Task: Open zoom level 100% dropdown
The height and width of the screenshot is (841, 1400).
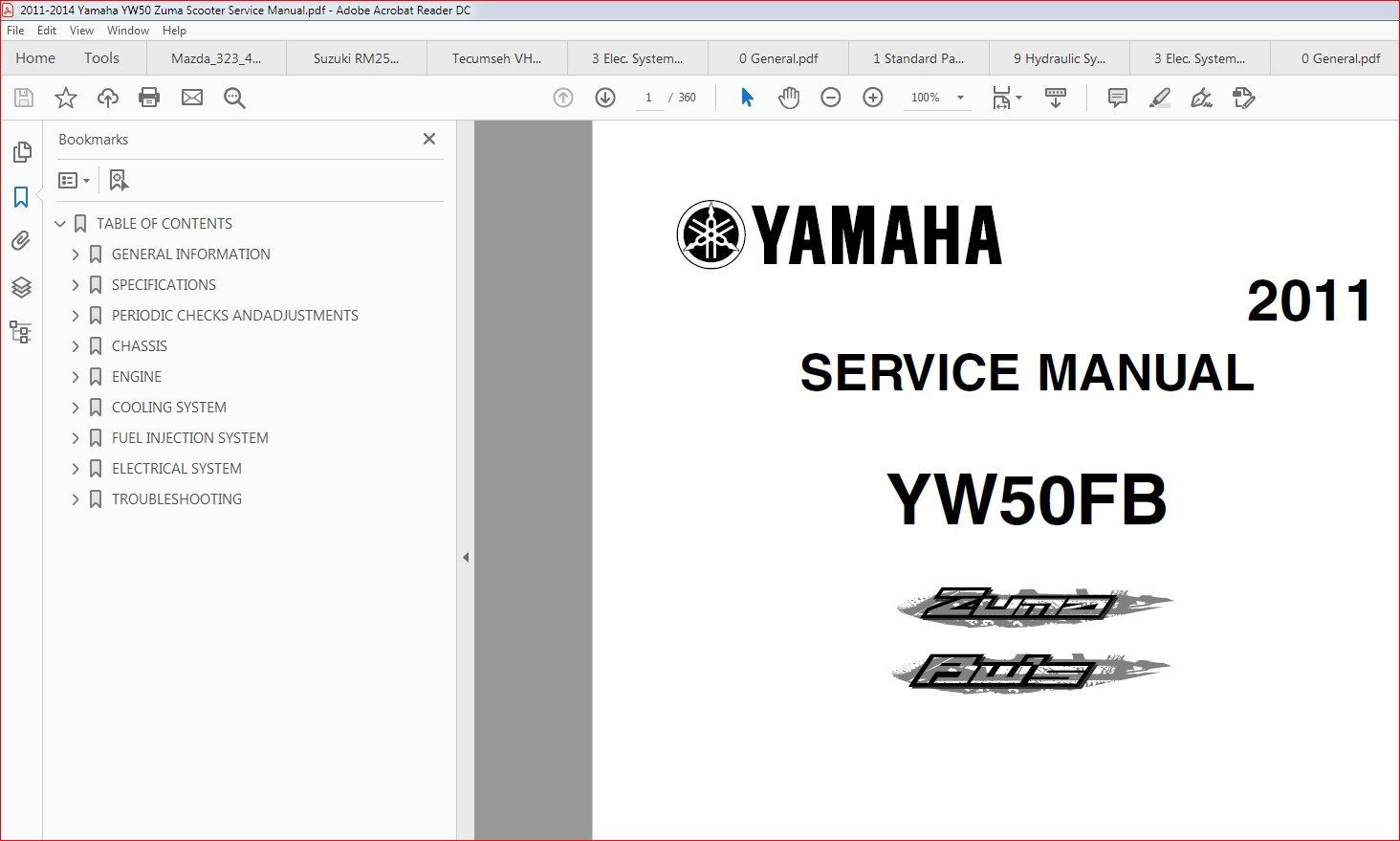Action: coord(960,98)
